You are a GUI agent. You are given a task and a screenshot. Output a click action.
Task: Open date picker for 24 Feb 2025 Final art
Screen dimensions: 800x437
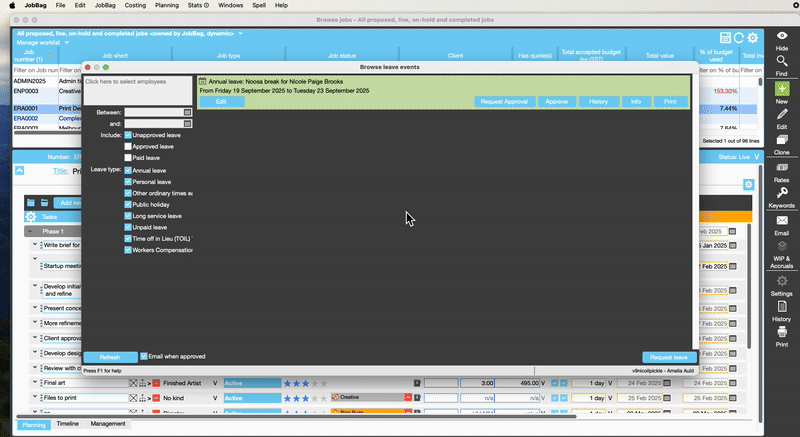(667, 383)
